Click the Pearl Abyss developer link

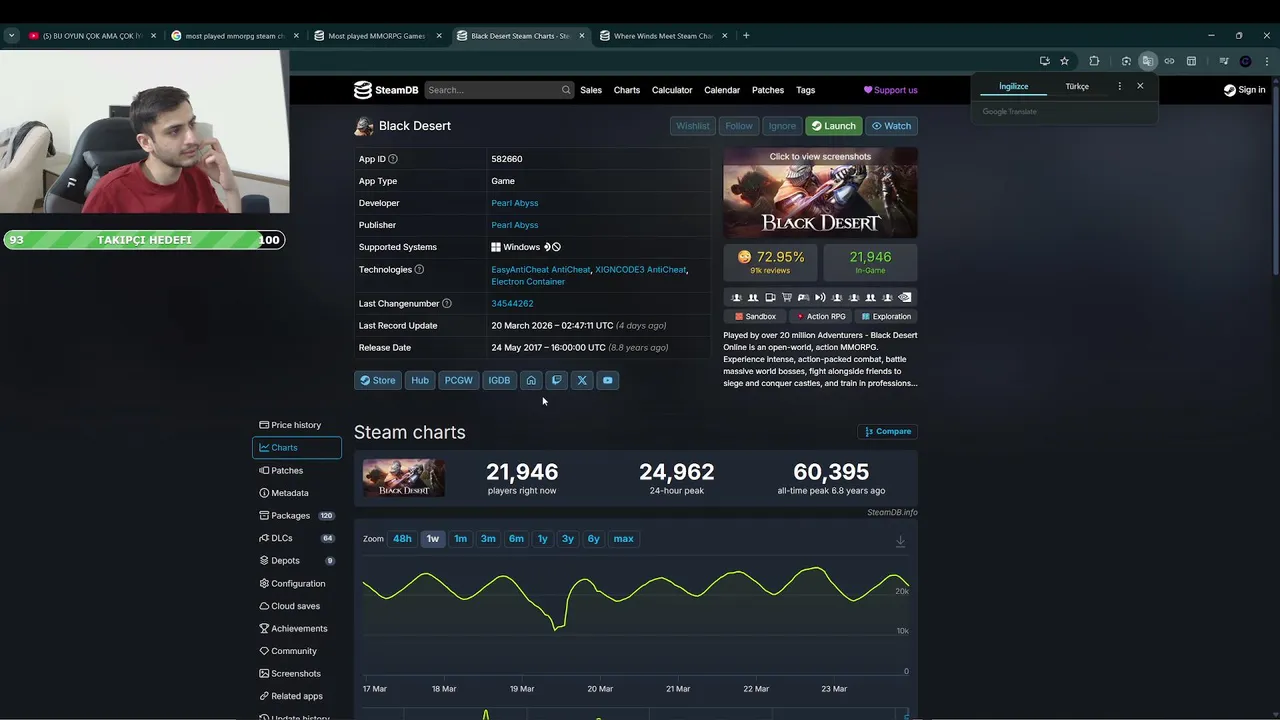515,203
